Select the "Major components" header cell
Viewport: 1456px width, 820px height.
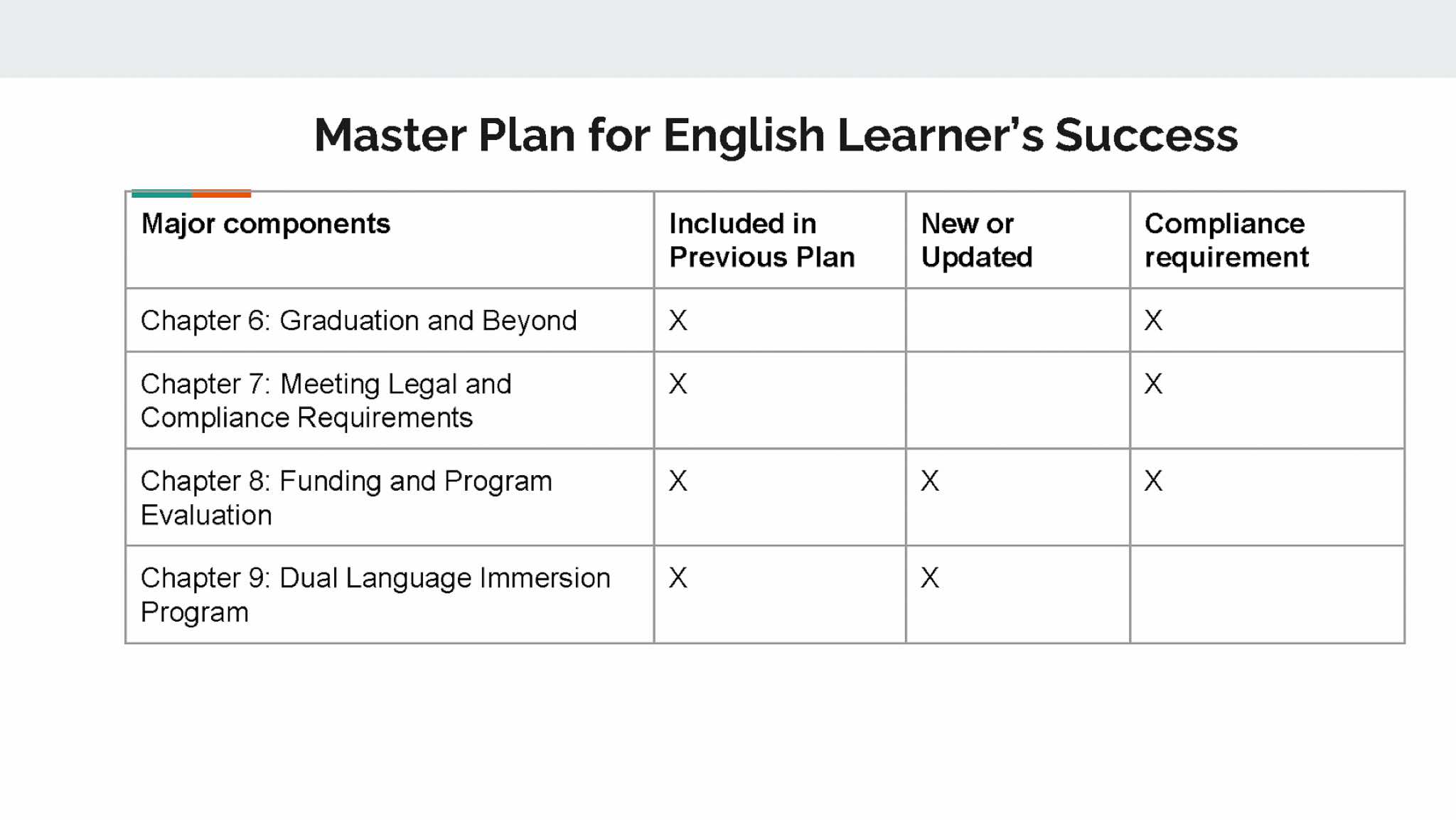(x=266, y=224)
